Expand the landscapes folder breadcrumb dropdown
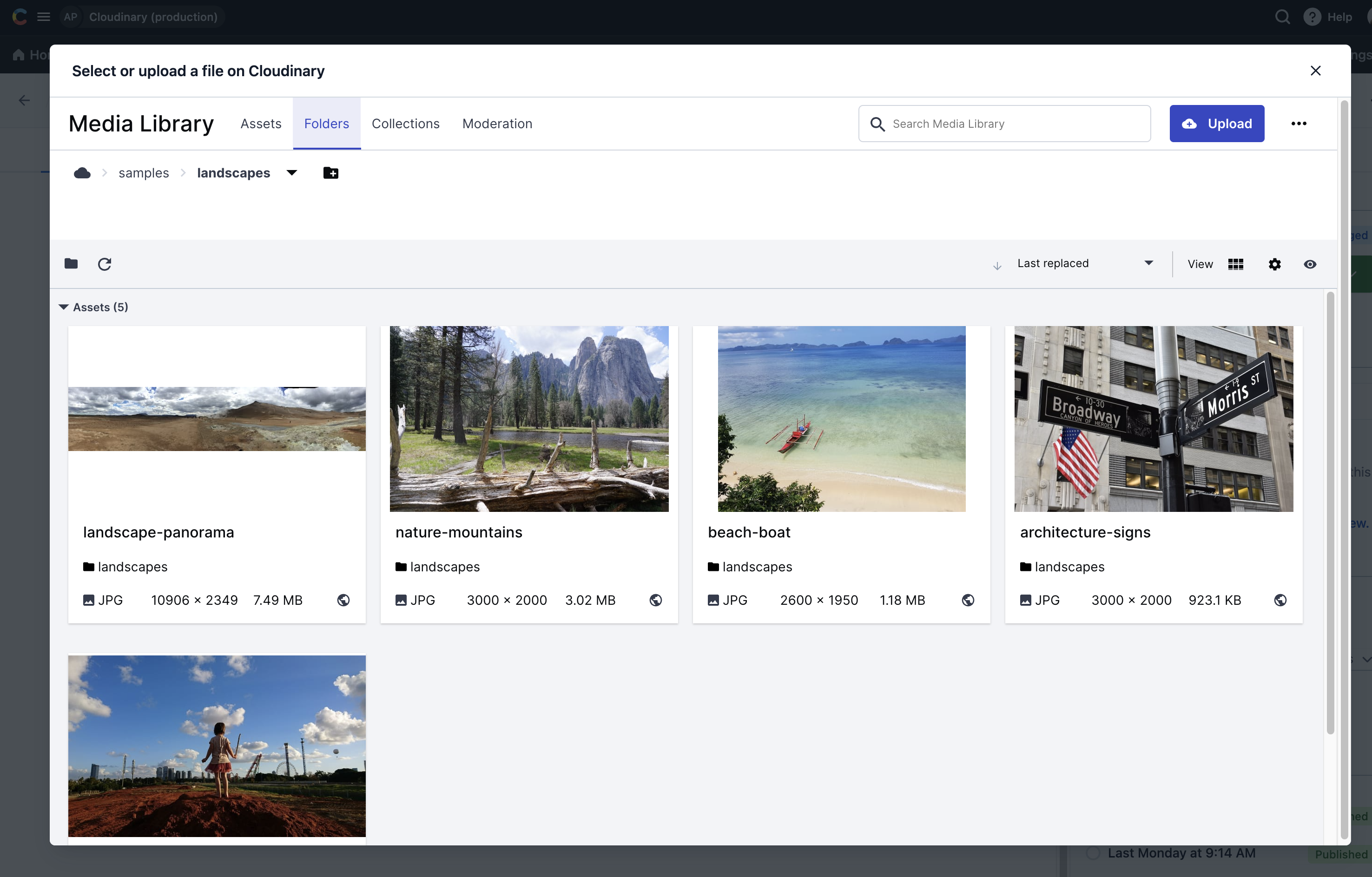This screenshot has height=877, width=1372. point(290,172)
